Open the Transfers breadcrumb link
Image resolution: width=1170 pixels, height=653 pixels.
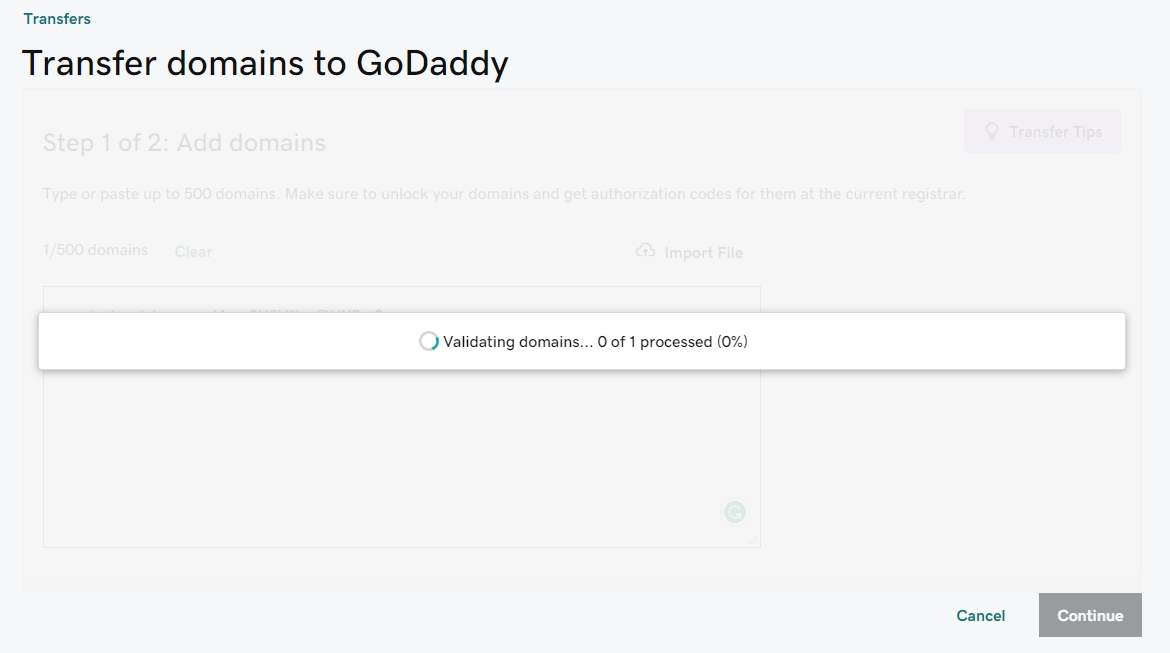[57, 18]
